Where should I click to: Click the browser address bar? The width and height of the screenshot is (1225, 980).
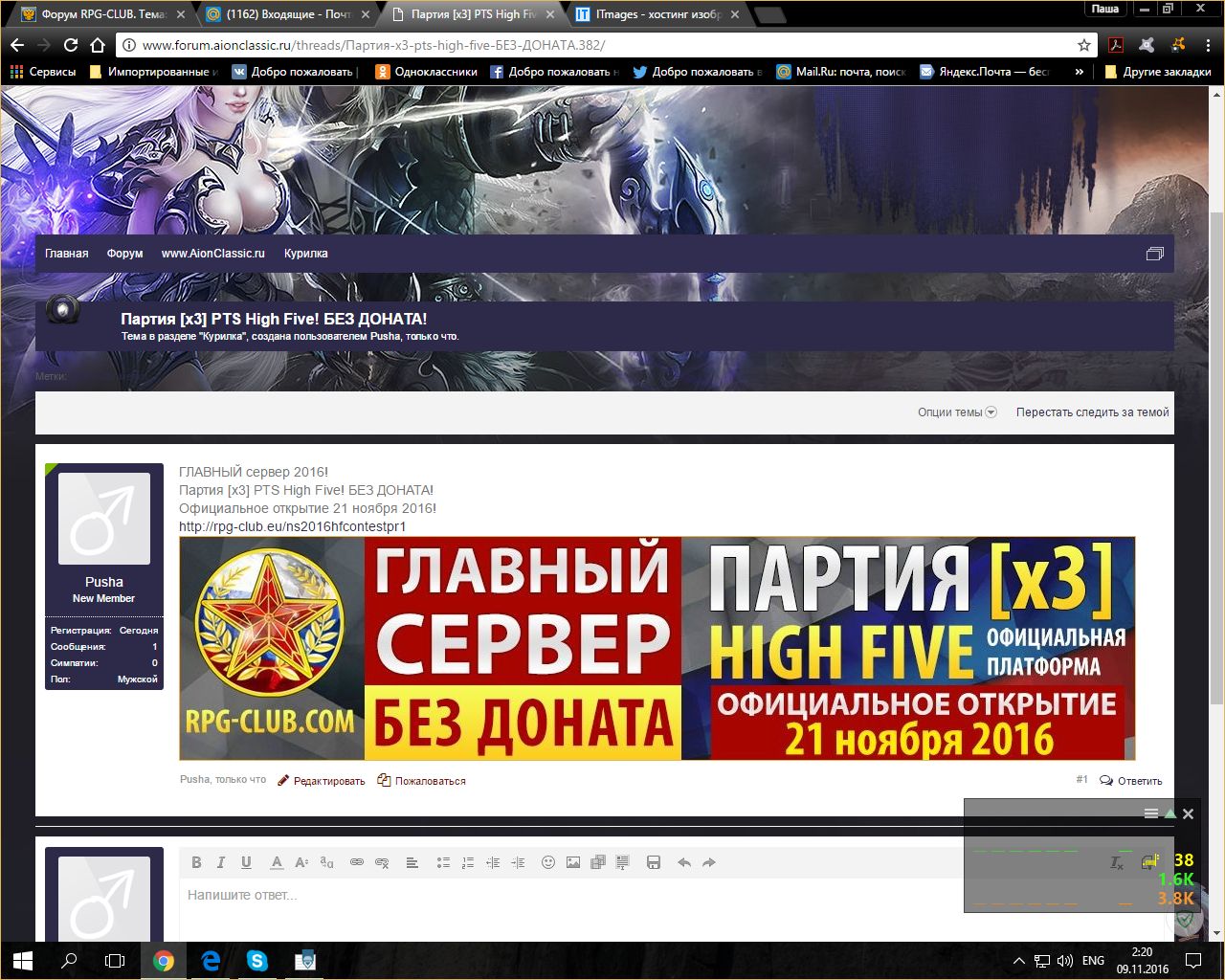[x=603, y=45]
